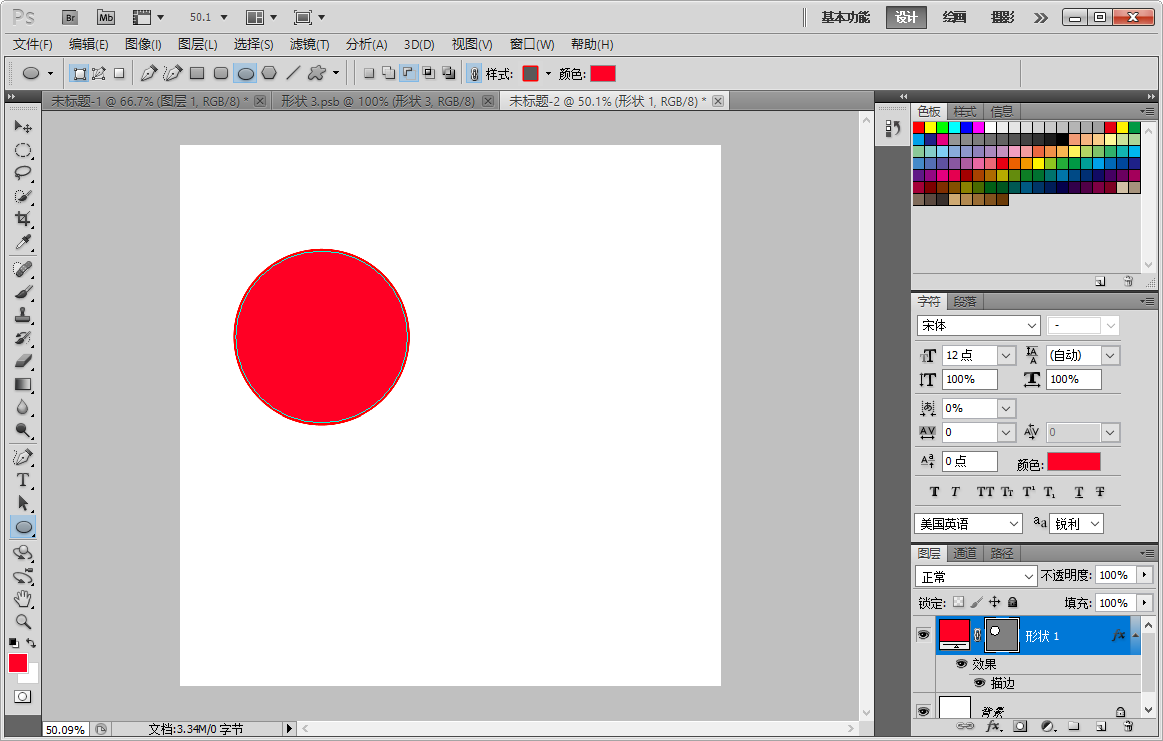1163x741 pixels.
Task: Select the Hand tool
Action: click(x=23, y=599)
